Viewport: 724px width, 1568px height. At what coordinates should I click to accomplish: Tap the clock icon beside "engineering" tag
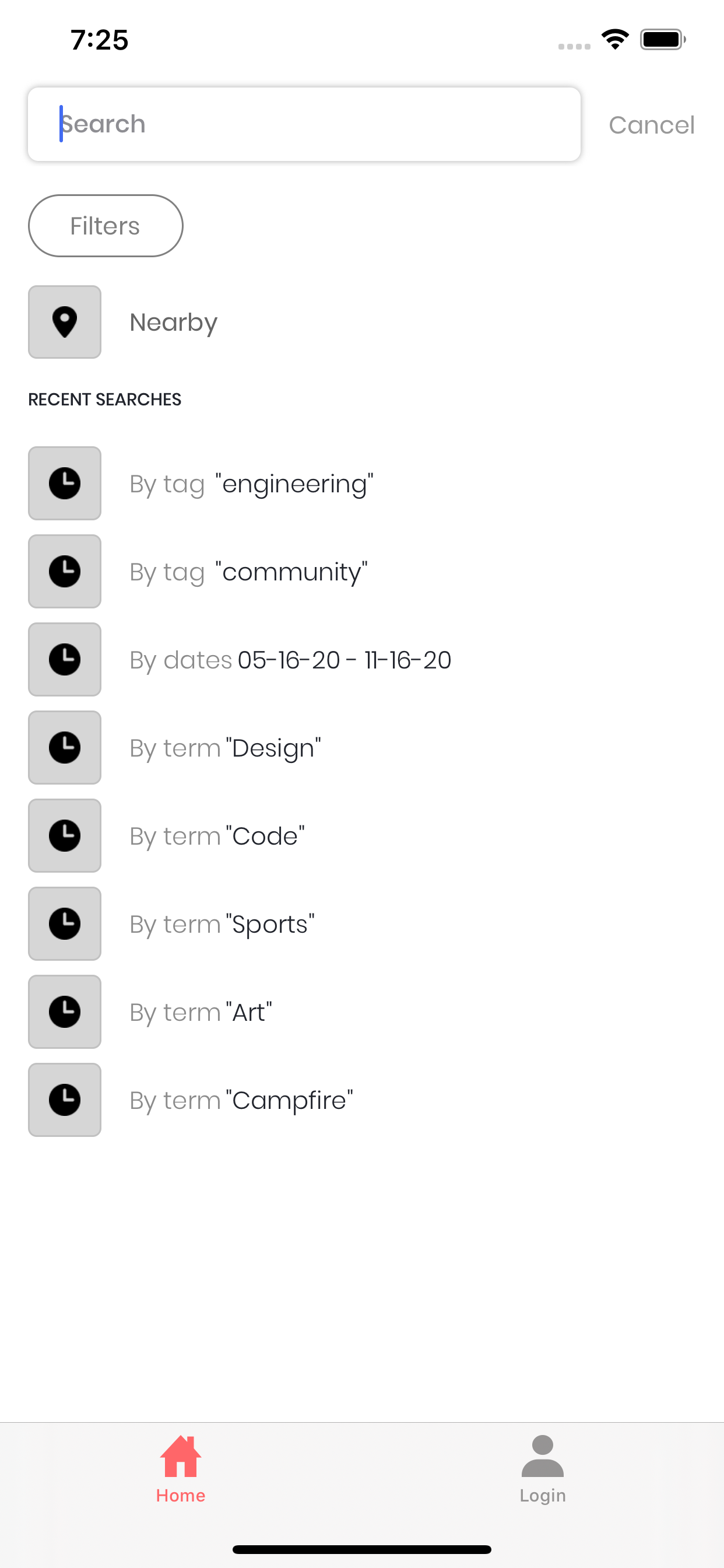coord(65,484)
